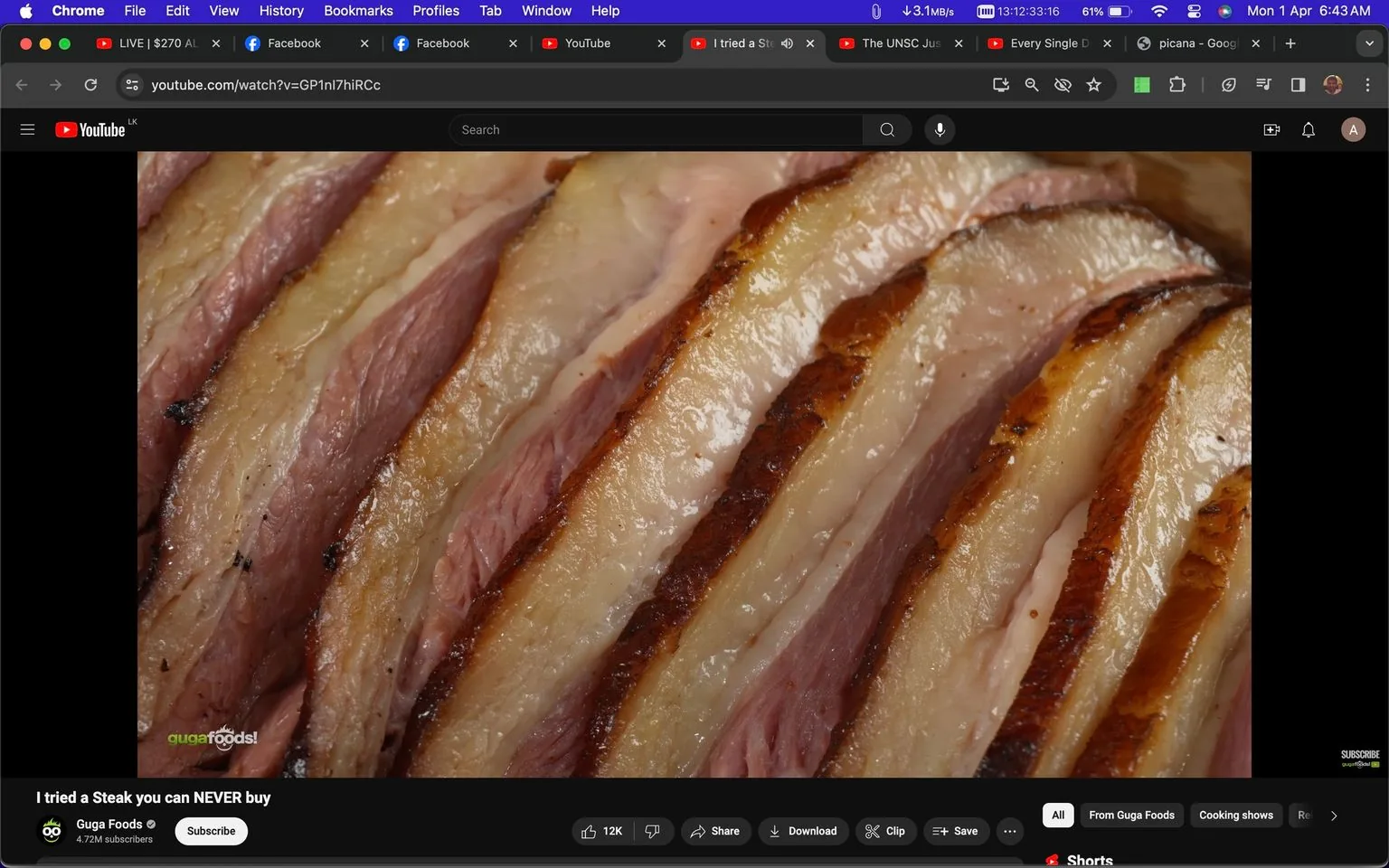
Task: Bookmark this page with the star icon
Action: [x=1093, y=84]
